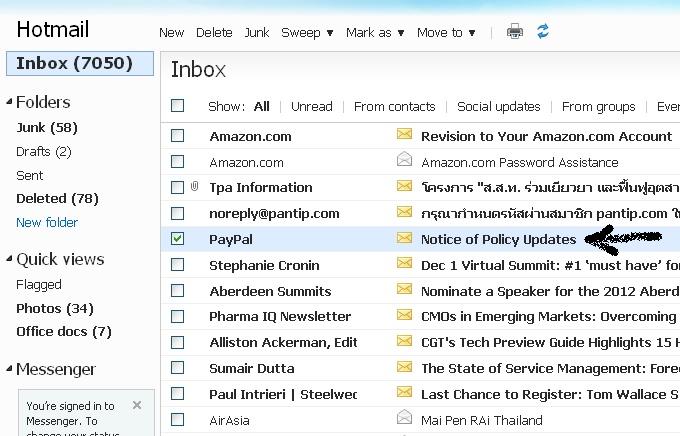Open the Sweep dropdown menu

pos(307,33)
